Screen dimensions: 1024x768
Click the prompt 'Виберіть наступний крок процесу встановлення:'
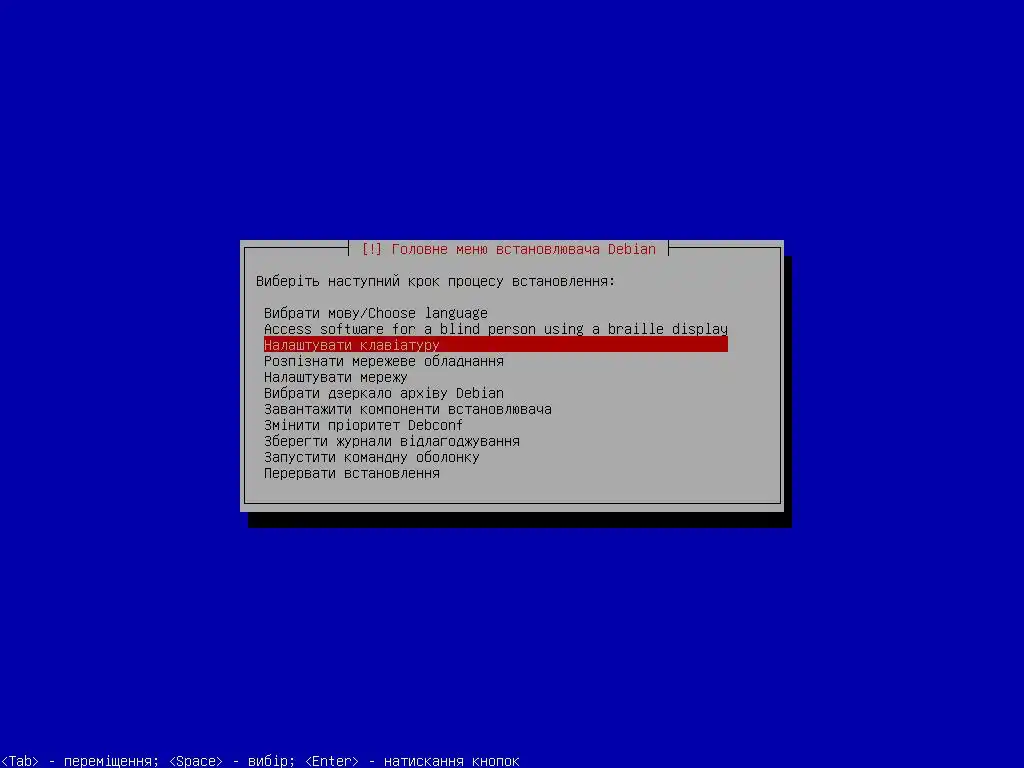(x=435, y=281)
